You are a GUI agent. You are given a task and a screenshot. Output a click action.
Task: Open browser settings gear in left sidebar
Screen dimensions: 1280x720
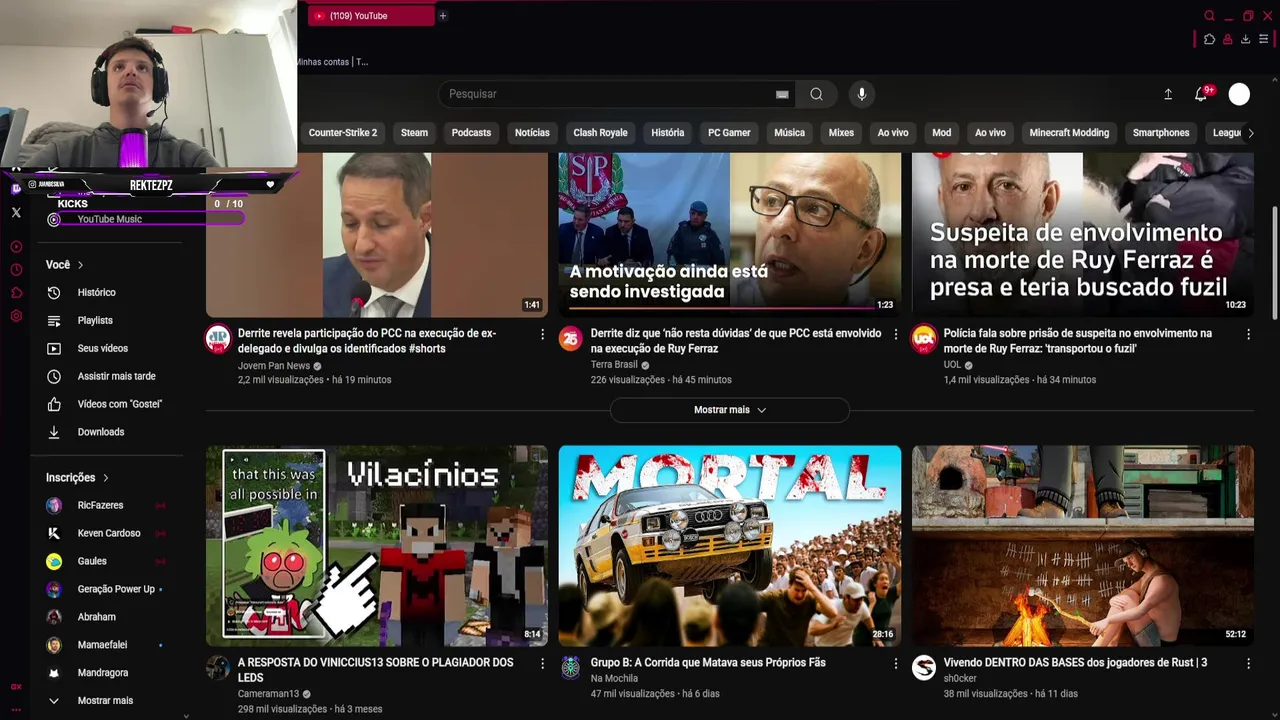16,316
